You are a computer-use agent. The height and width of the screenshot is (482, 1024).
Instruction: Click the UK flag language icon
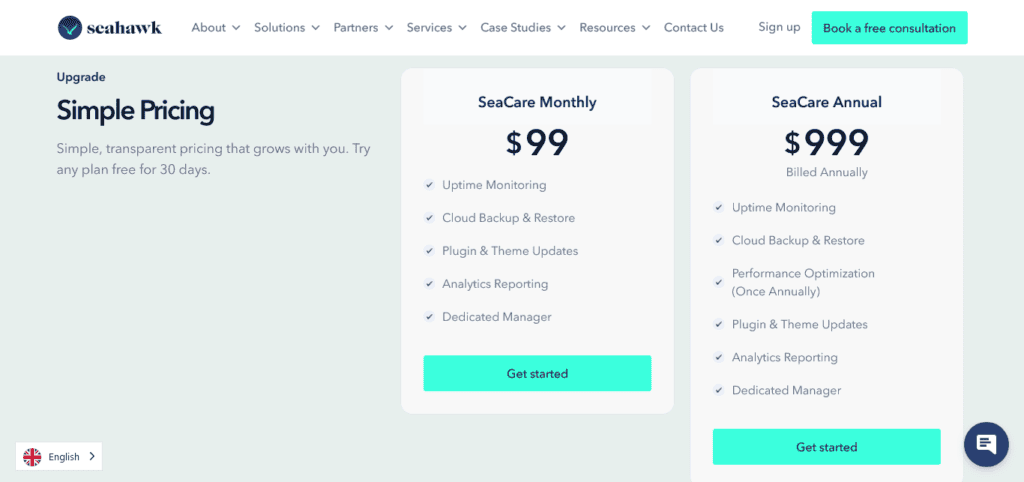pos(33,457)
